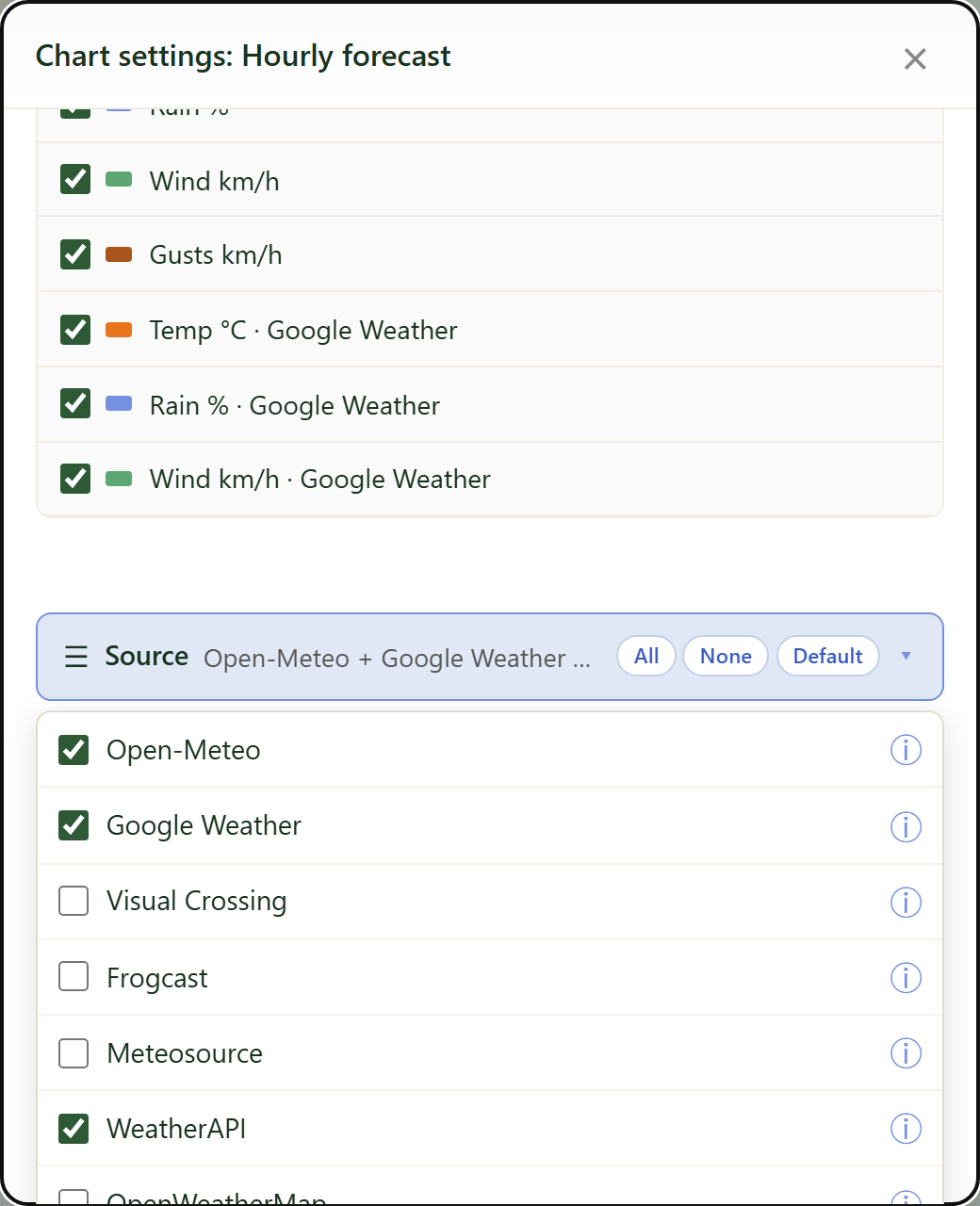Open info for Open-Meteo source
Screen dimensions: 980x1206
[906, 751]
